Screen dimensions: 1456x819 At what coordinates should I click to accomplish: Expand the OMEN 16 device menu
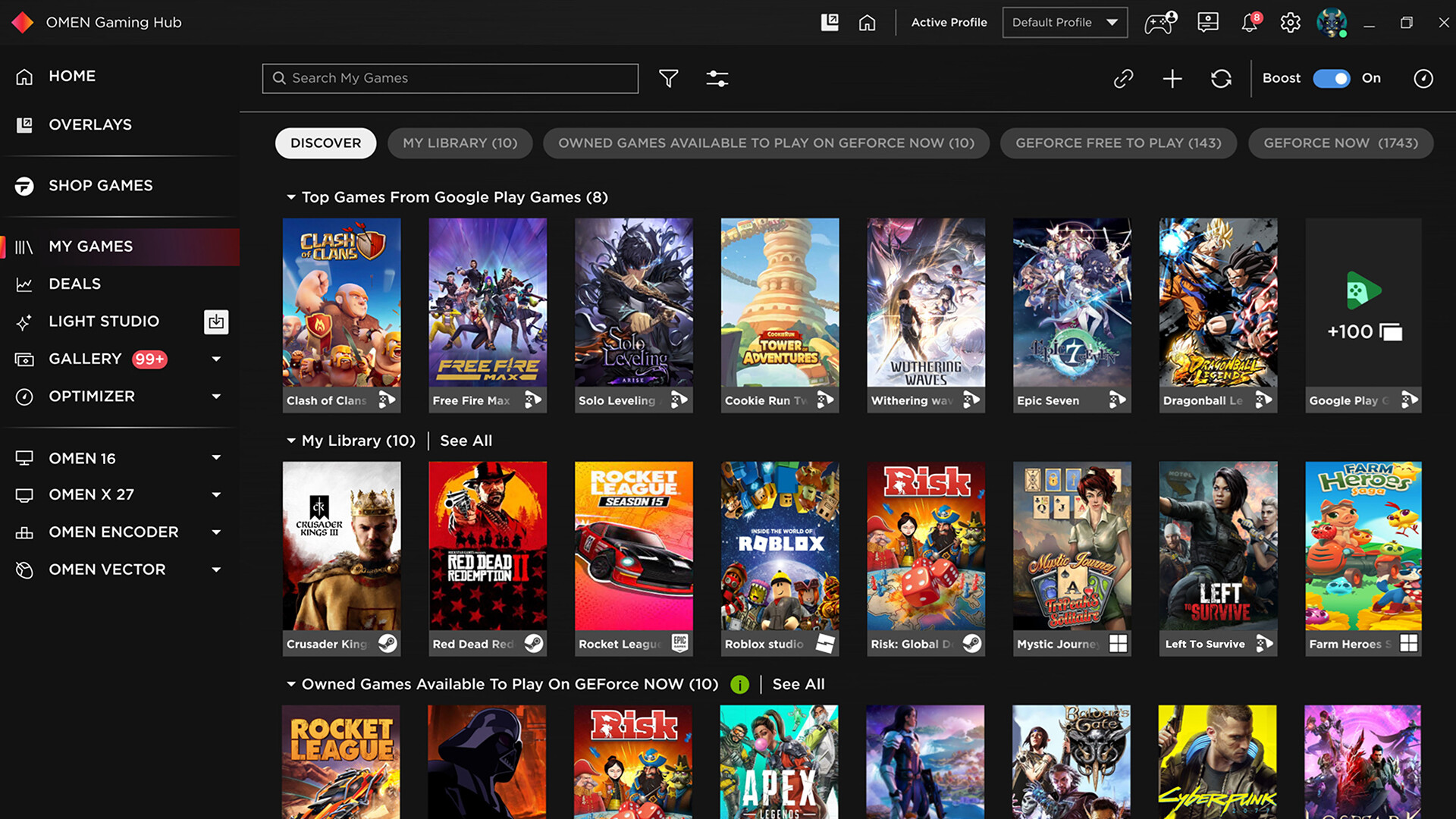tap(216, 457)
